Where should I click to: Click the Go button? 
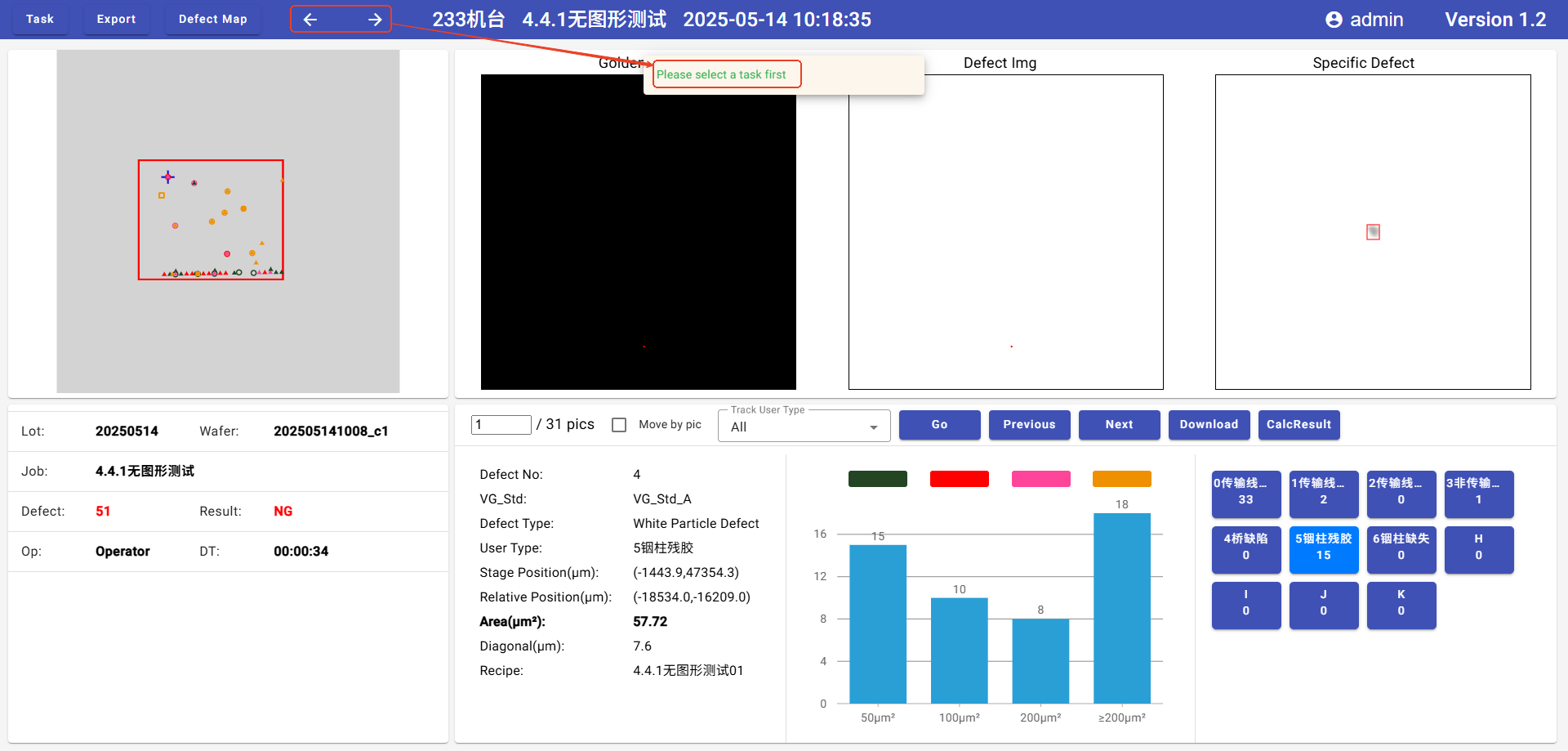pyautogui.click(x=940, y=425)
